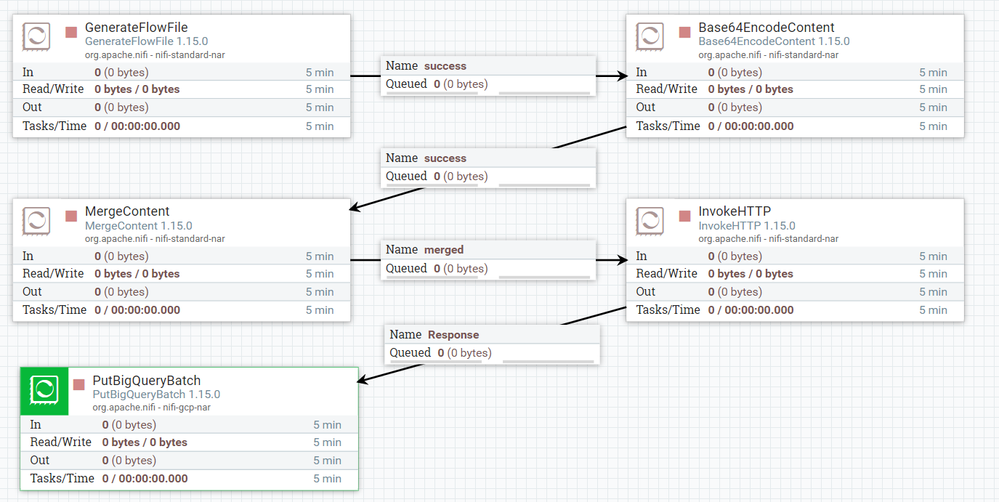
Task: Select the merged connection label
Action: (x=489, y=259)
